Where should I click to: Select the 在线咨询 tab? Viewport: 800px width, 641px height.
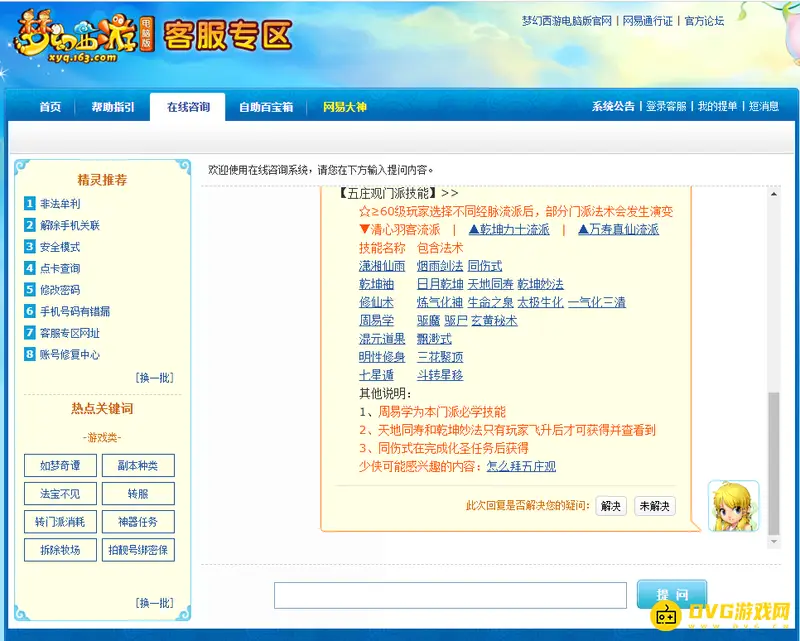[188, 107]
